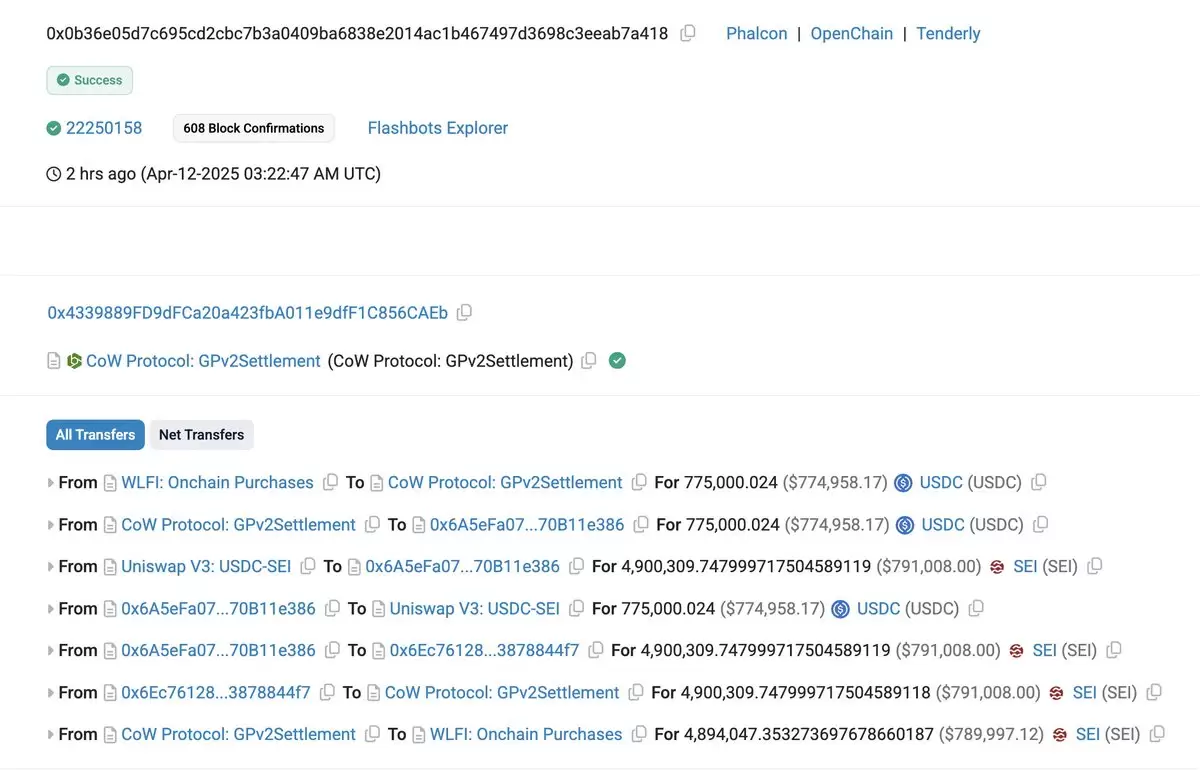The image size is (1200, 770).
Task: Click the amount 4,900,309.747999717504589118
Action: coord(805,692)
